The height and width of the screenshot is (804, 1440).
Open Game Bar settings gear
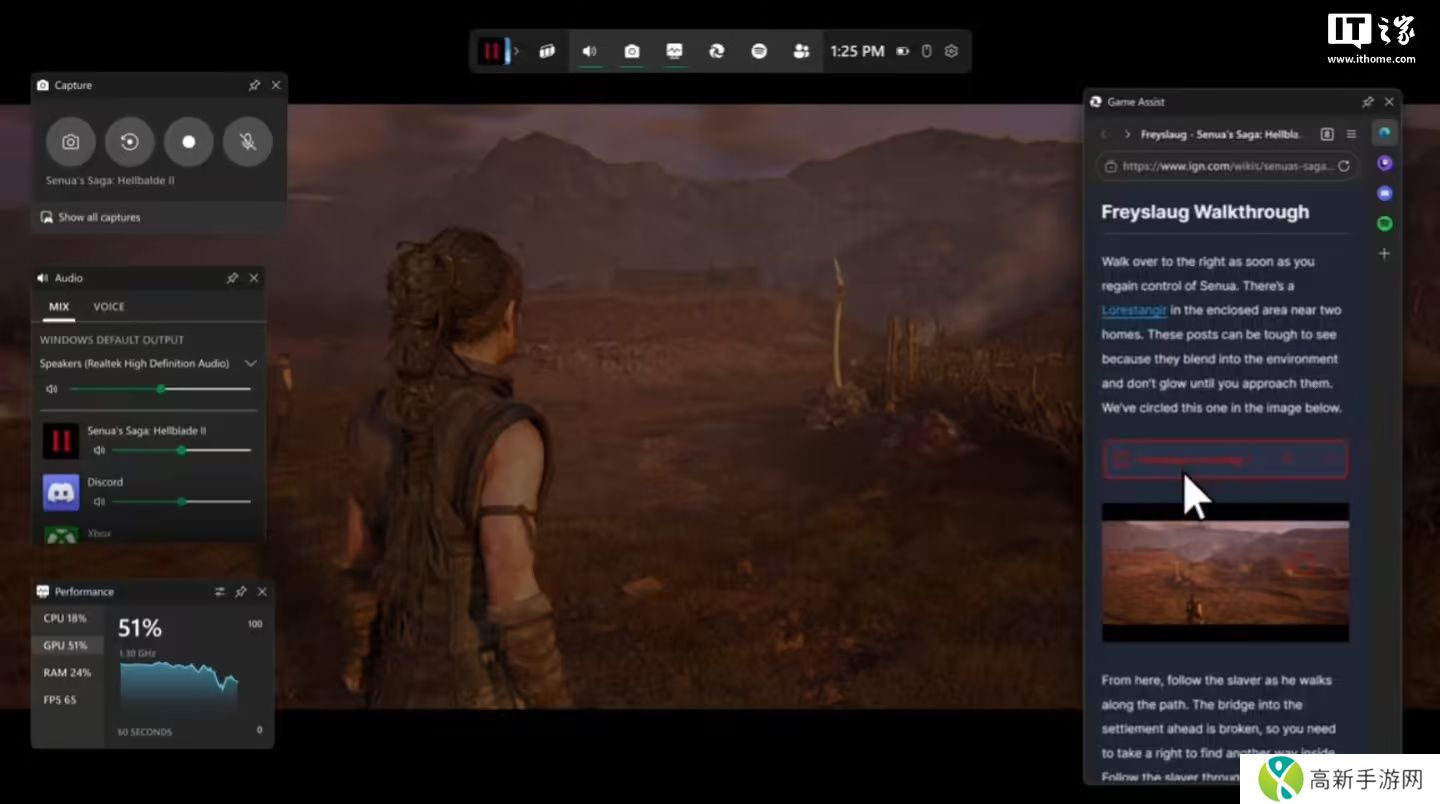click(951, 51)
